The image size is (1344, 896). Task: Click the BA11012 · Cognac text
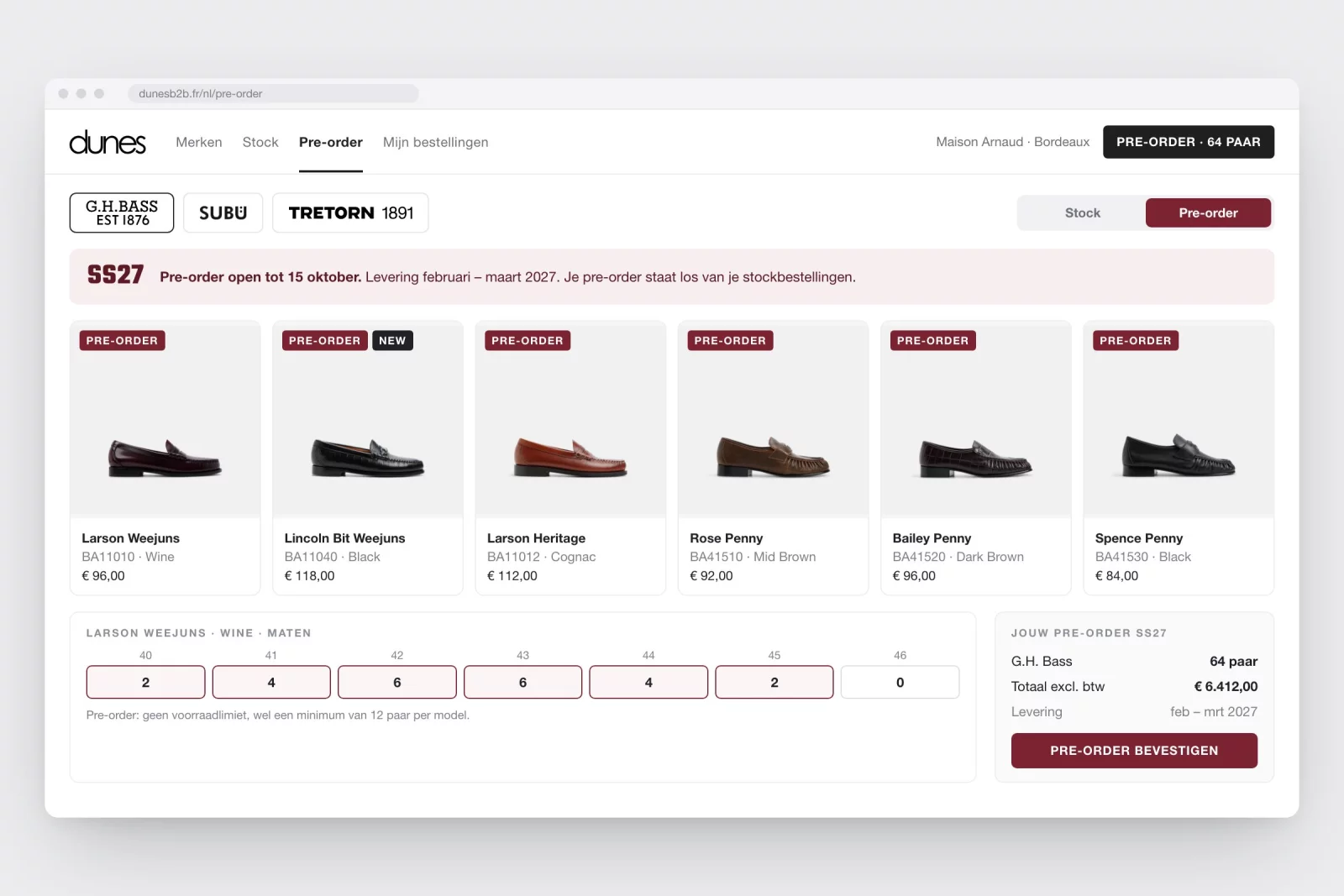click(541, 557)
